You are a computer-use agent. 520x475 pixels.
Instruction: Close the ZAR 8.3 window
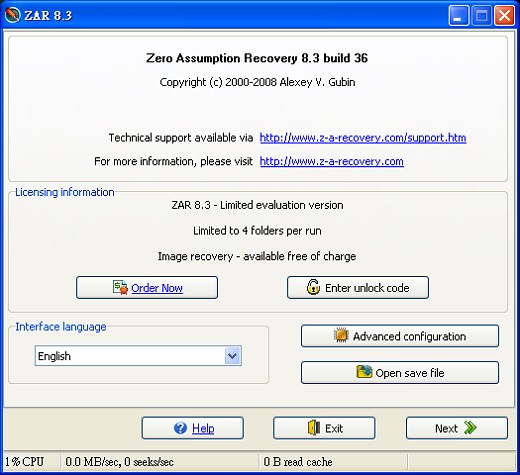tap(504, 15)
